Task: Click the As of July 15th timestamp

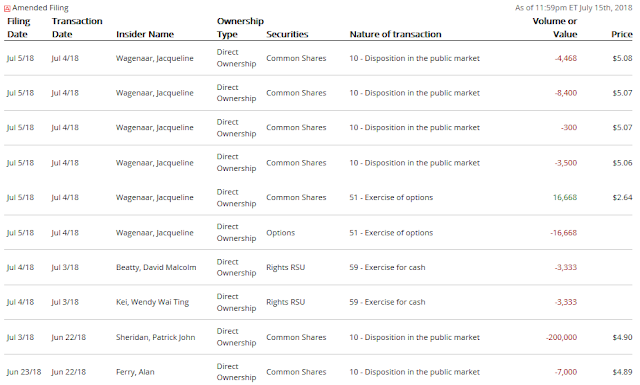Action: 573,8
